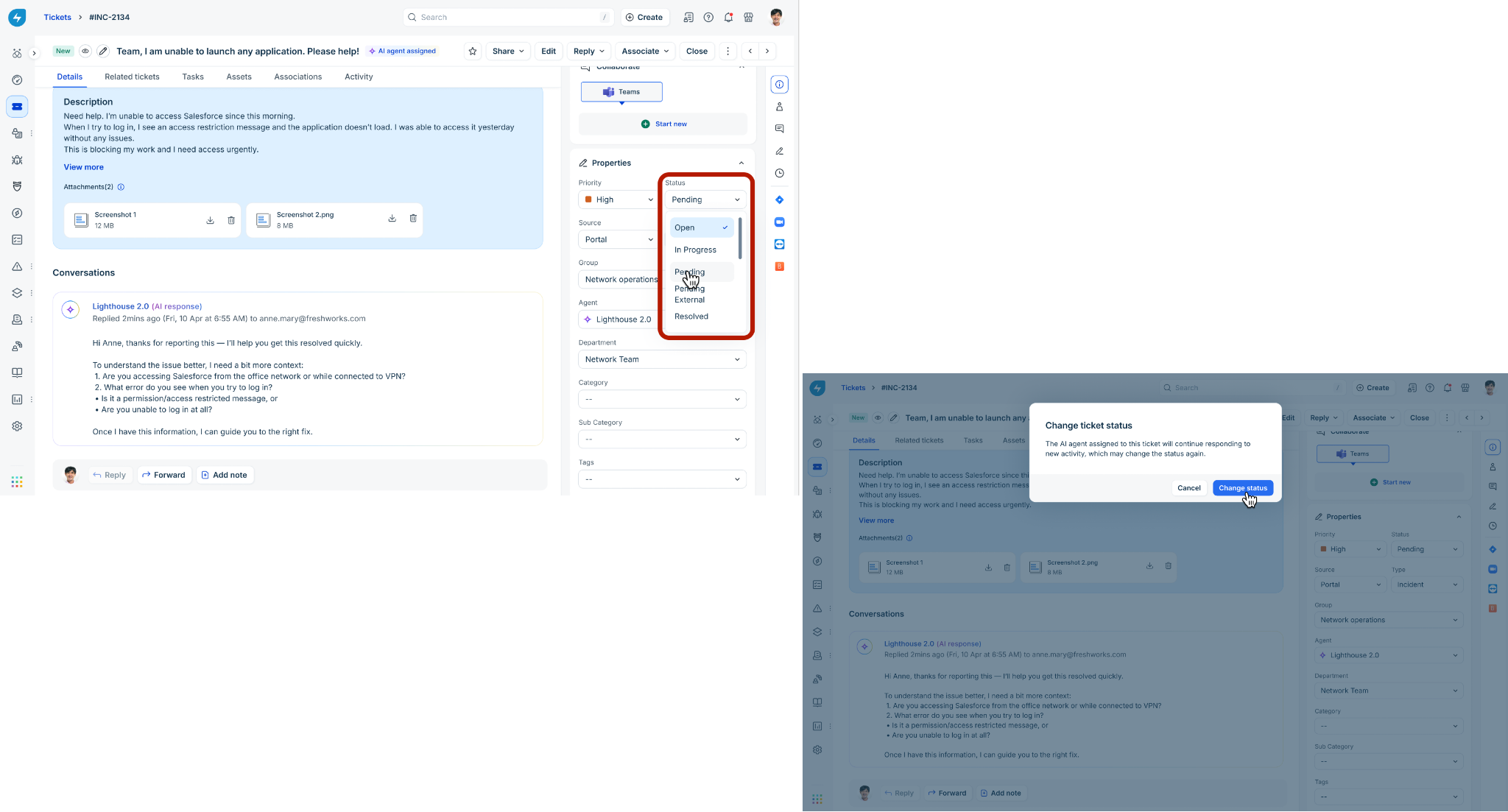
Task: Open the Share dropdown button
Action: (x=508, y=52)
